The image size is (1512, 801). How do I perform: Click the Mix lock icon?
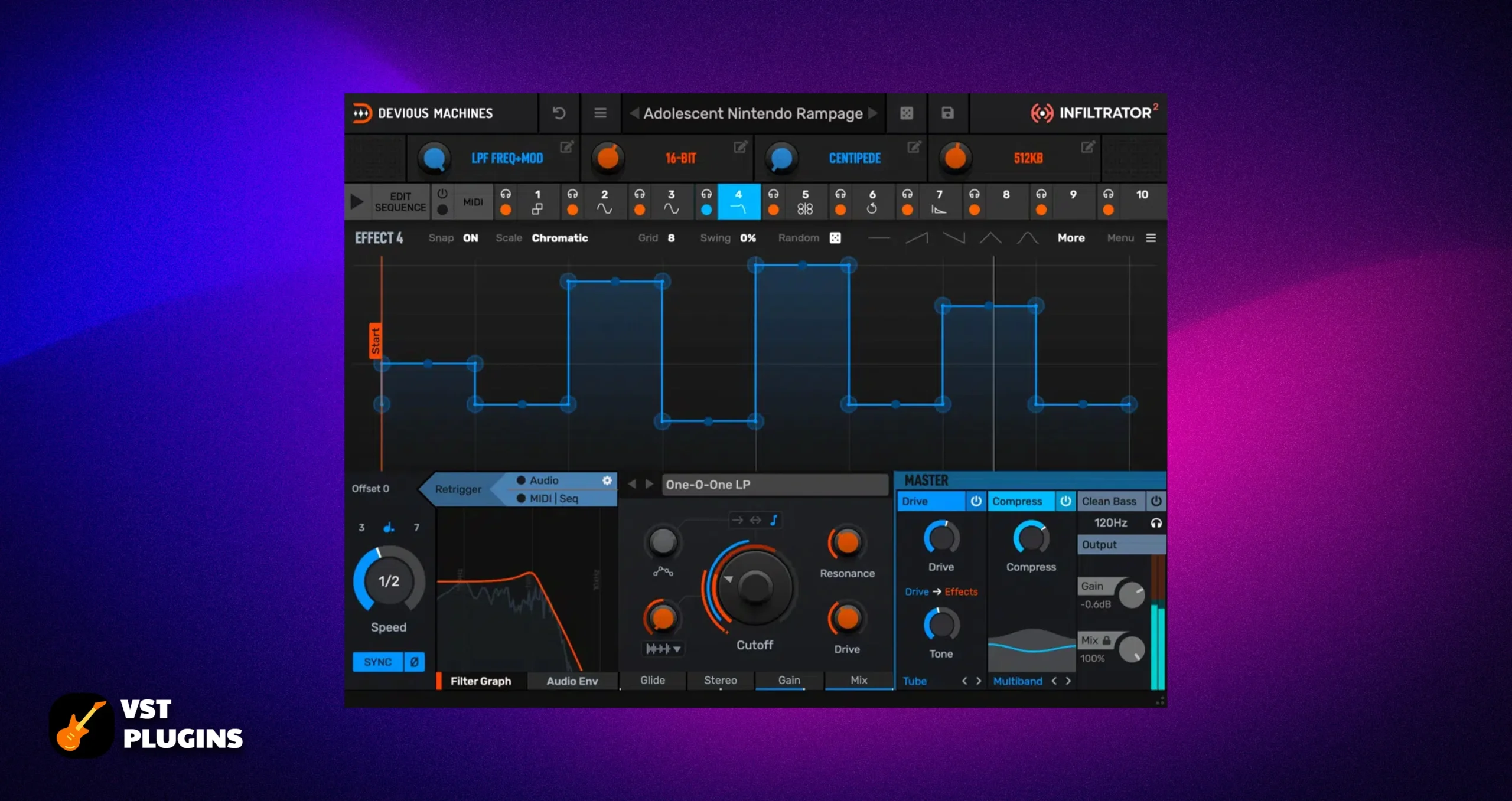coord(1106,640)
